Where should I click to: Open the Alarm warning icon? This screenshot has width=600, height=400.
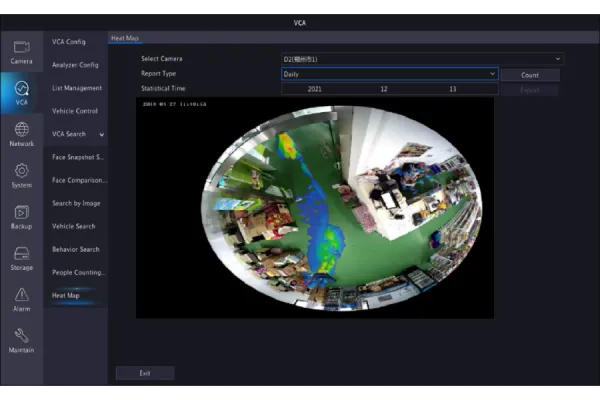point(21,300)
